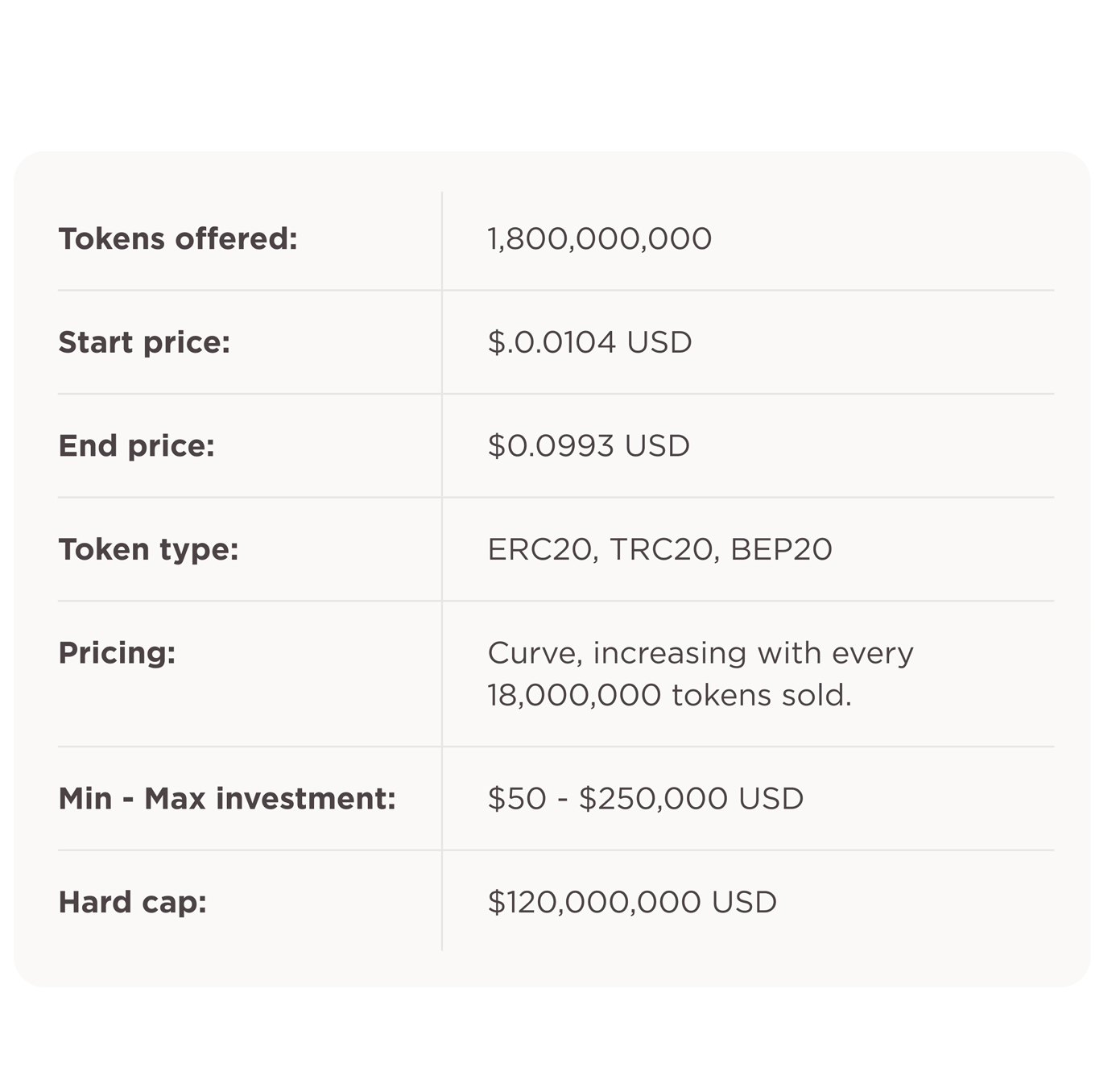
Task: Click the ERC20 token type text
Action: (x=542, y=550)
